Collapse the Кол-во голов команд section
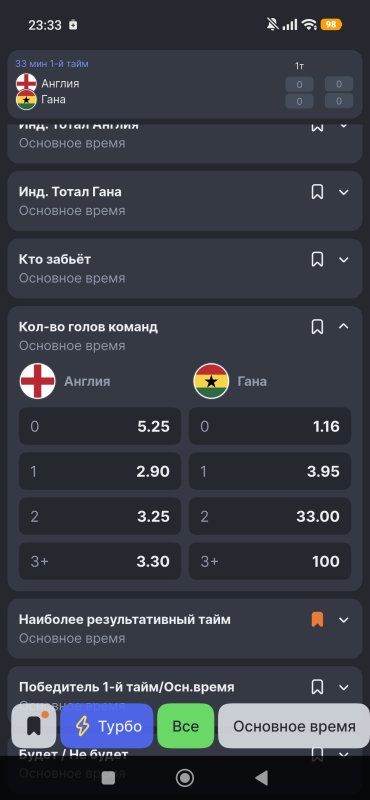370x800 pixels. 344,327
